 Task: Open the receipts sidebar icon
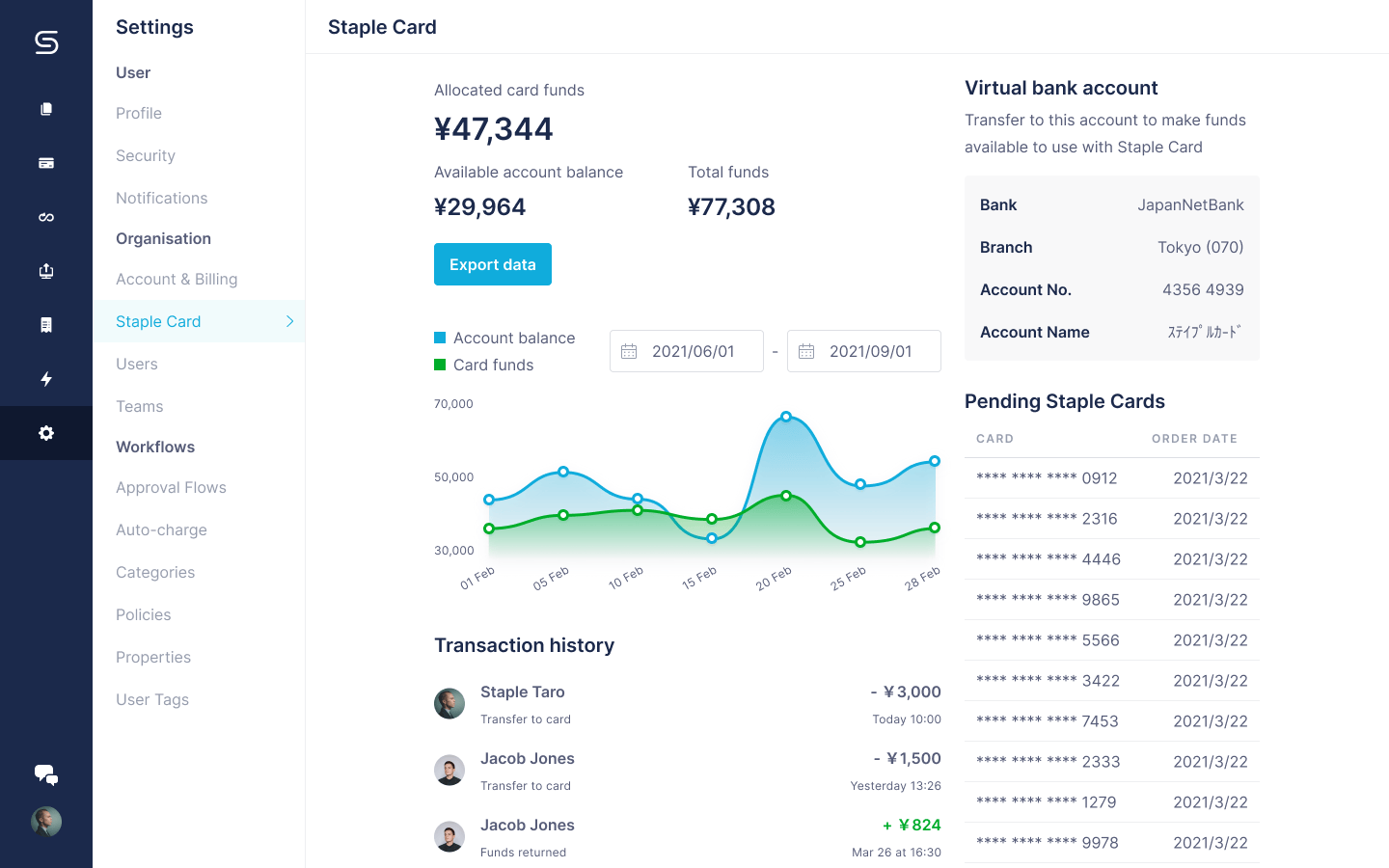(45, 325)
